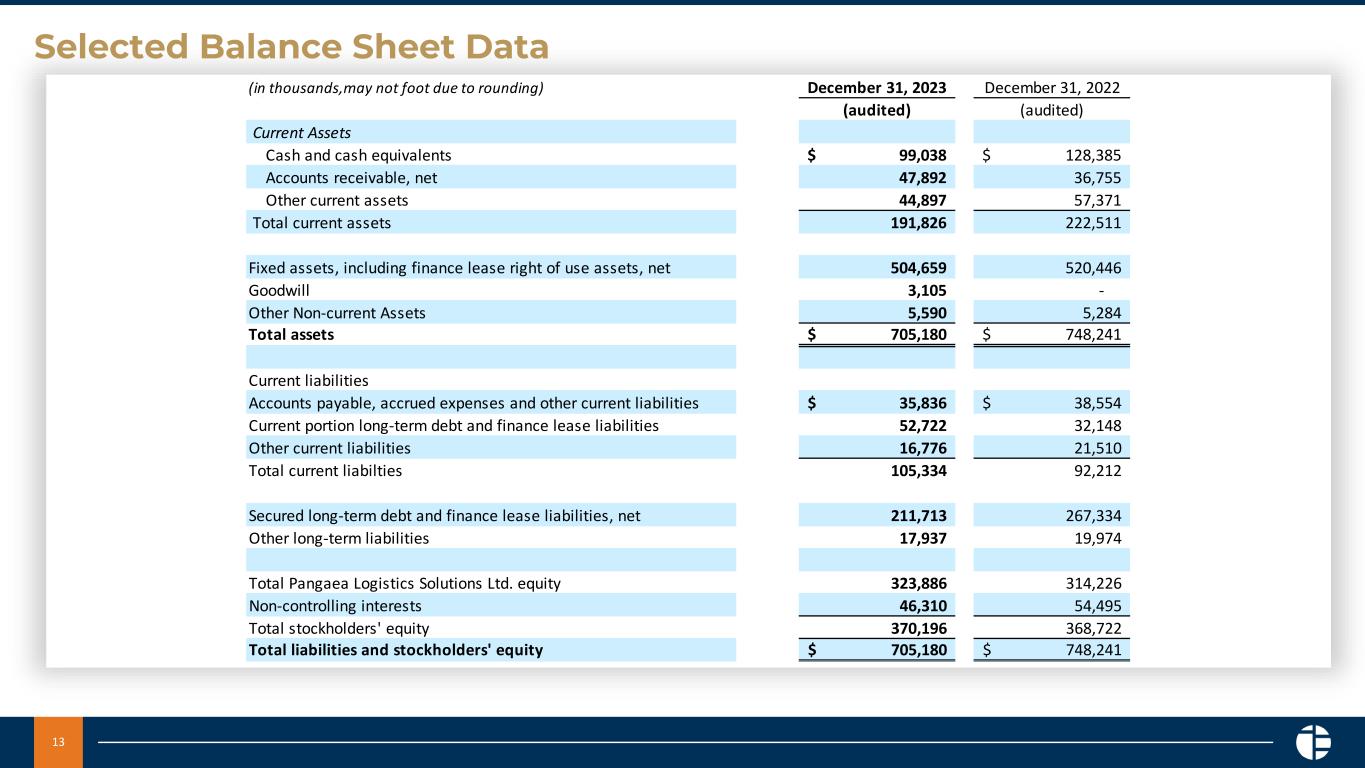This screenshot has width=1365, height=768.
Task: Click the Accounts receivable, net label
Action: click(351, 178)
